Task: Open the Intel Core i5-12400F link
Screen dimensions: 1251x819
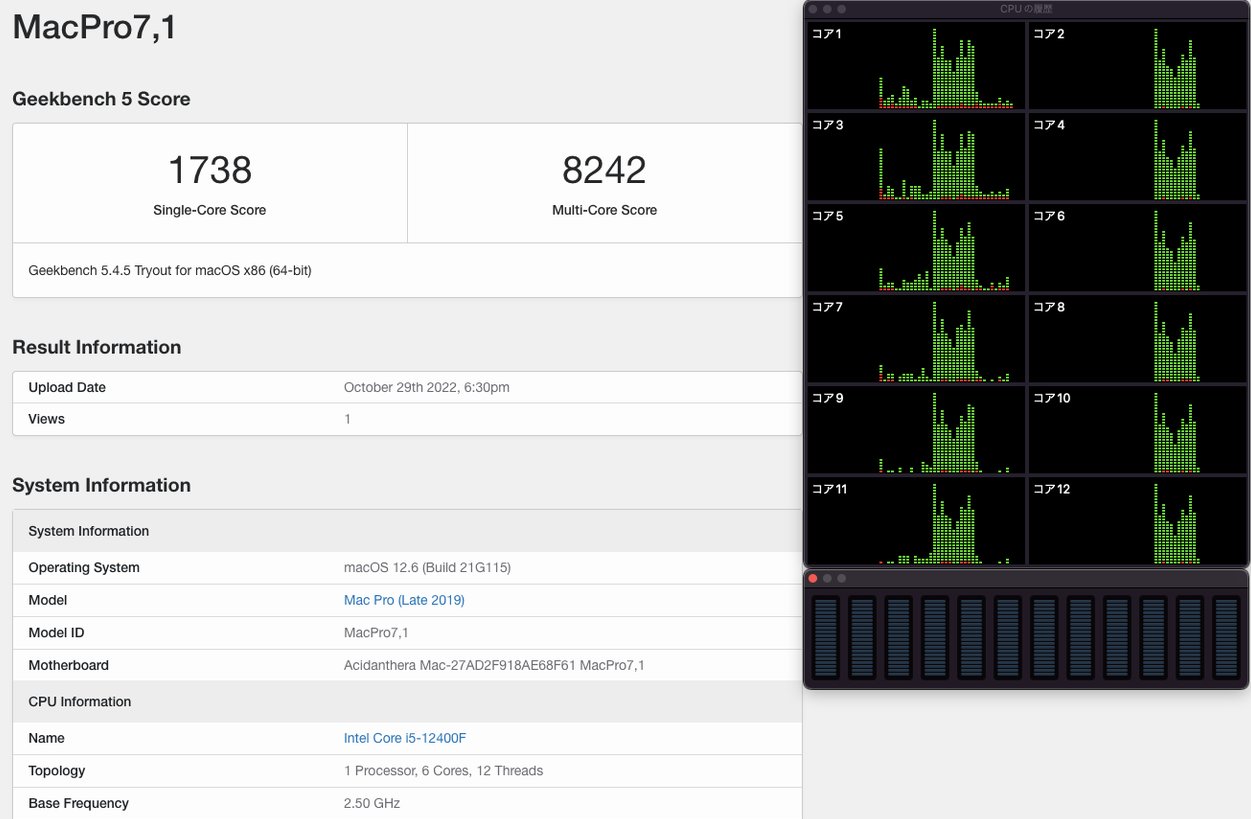Action: pos(405,738)
